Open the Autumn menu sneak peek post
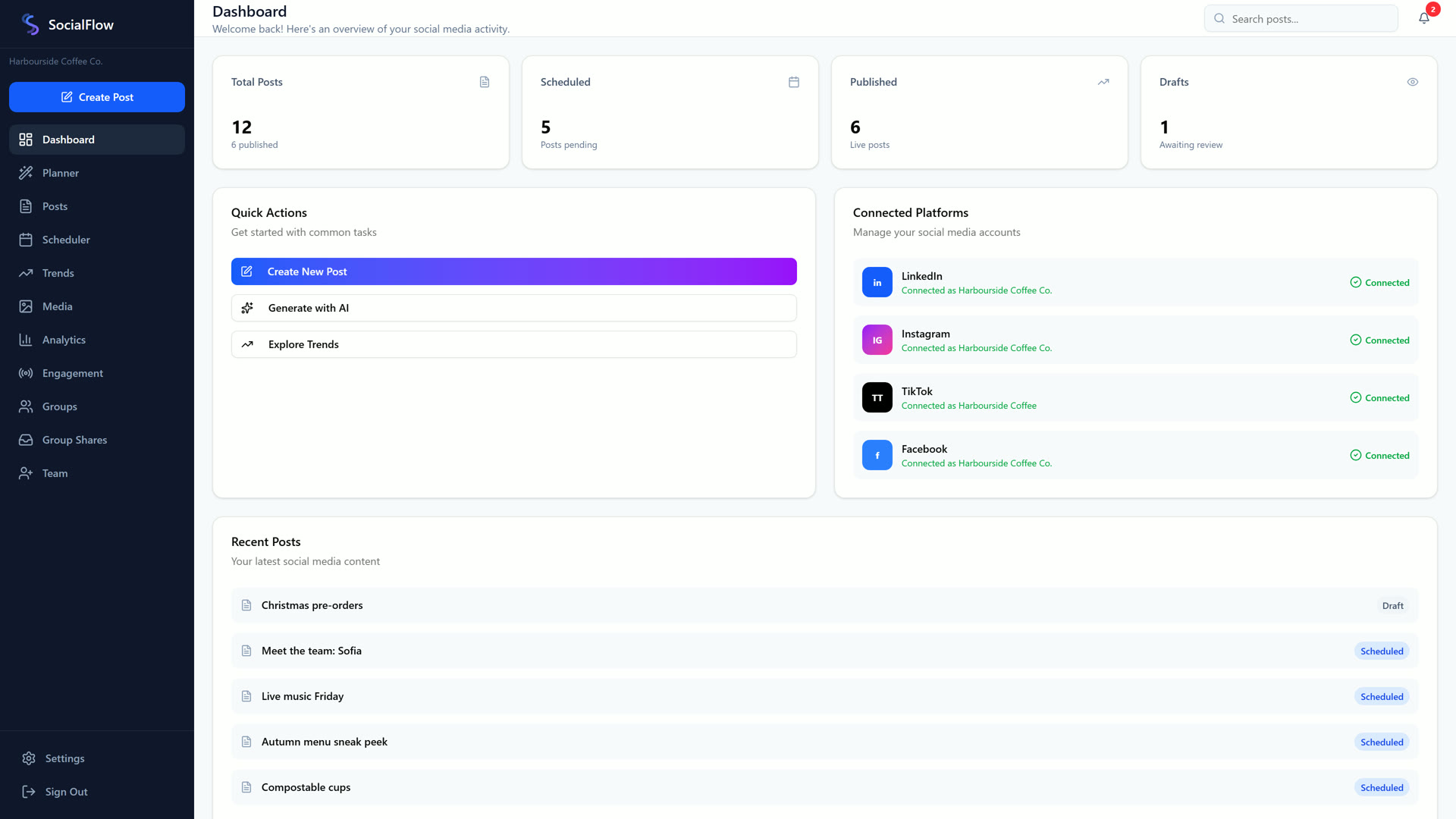 [825, 742]
